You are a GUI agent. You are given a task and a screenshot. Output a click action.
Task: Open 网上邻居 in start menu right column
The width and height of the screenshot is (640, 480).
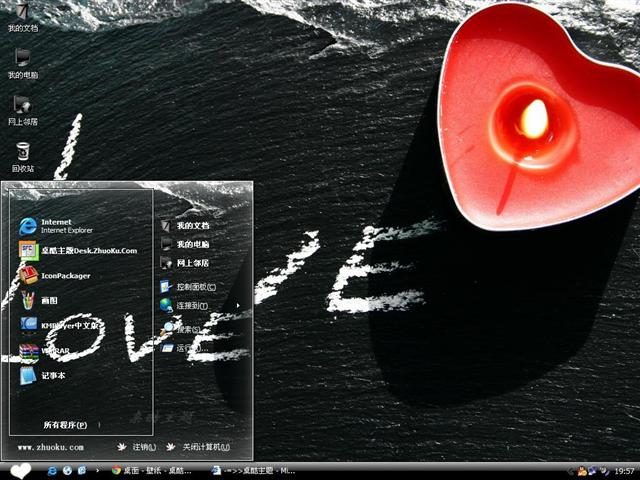[x=185, y=263]
